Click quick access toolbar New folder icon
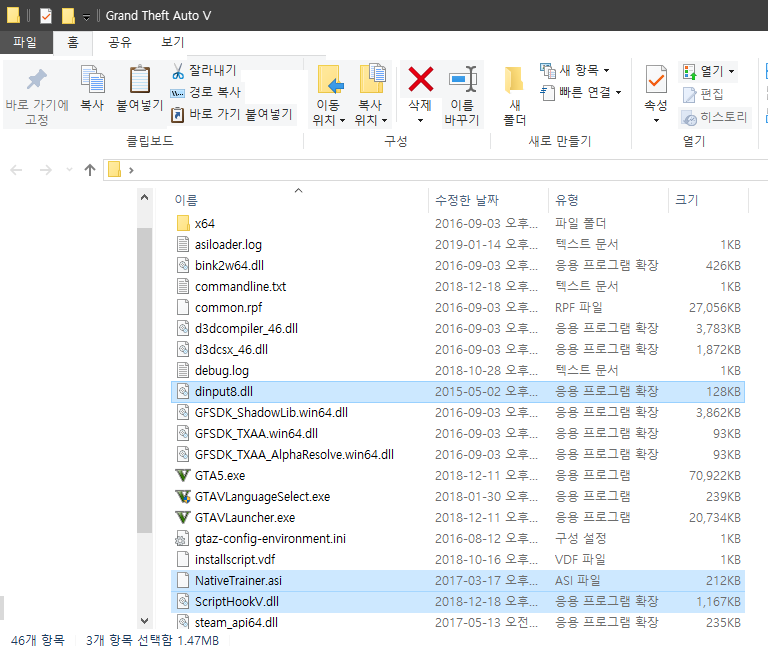This screenshot has height=651, width=768. tap(68, 16)
